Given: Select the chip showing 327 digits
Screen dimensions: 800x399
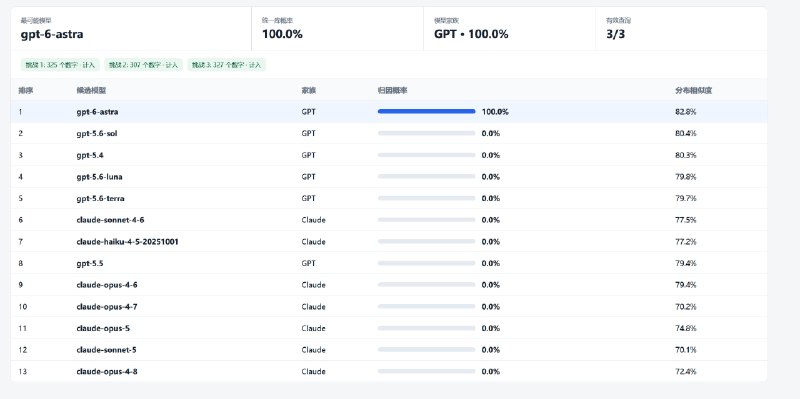Looking at the screenshot, I should 227,65.
